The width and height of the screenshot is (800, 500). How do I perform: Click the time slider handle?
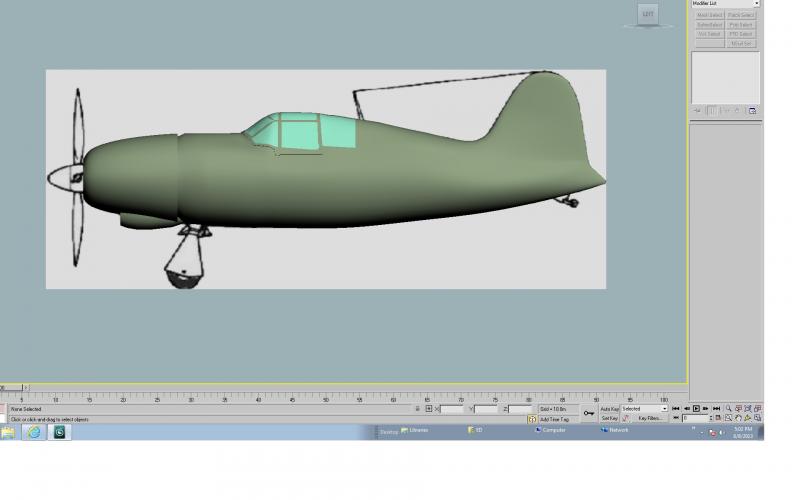(11, 388)
